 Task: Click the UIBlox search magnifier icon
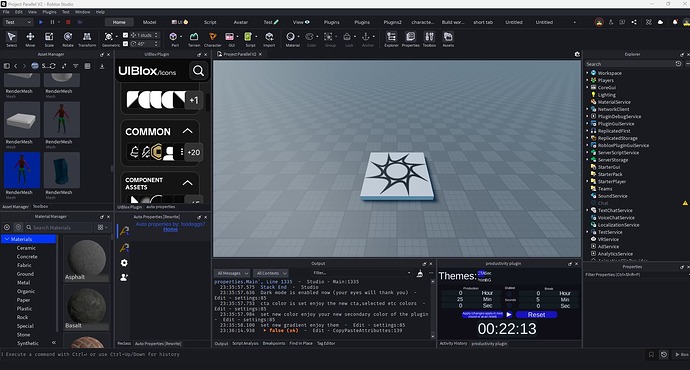coord(198,70)
